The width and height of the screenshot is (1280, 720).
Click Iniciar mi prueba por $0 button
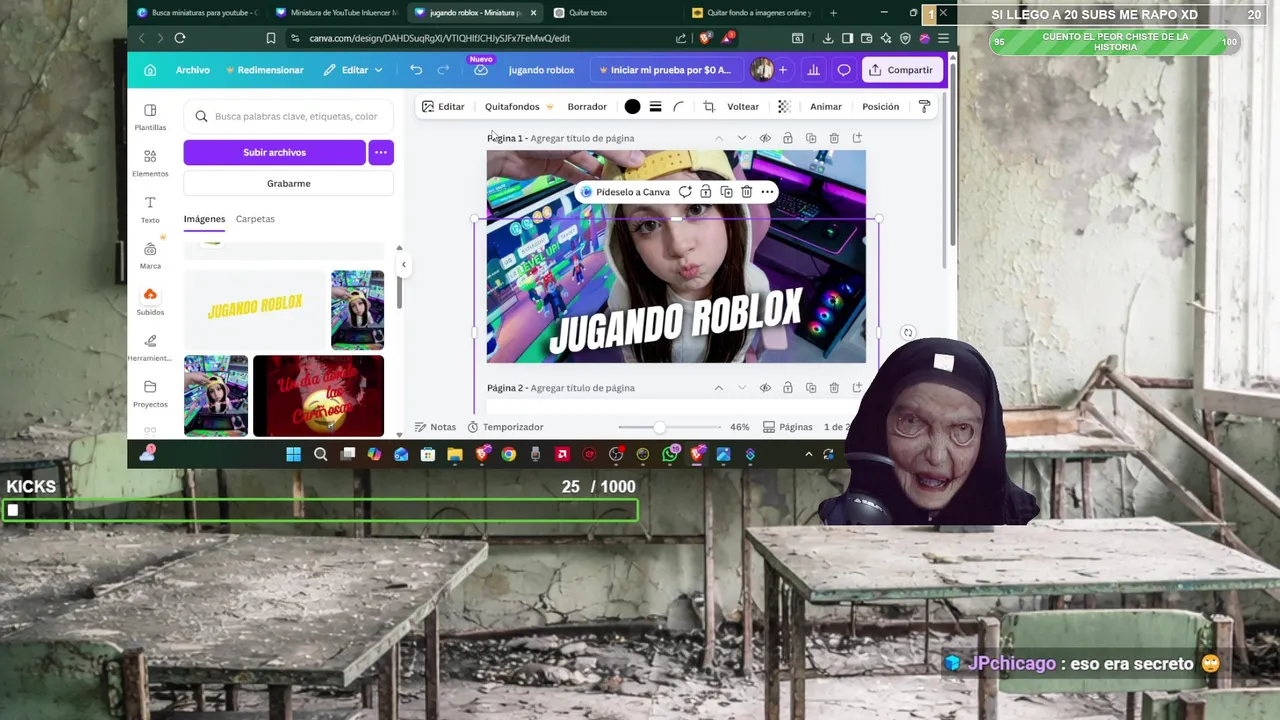664,70
